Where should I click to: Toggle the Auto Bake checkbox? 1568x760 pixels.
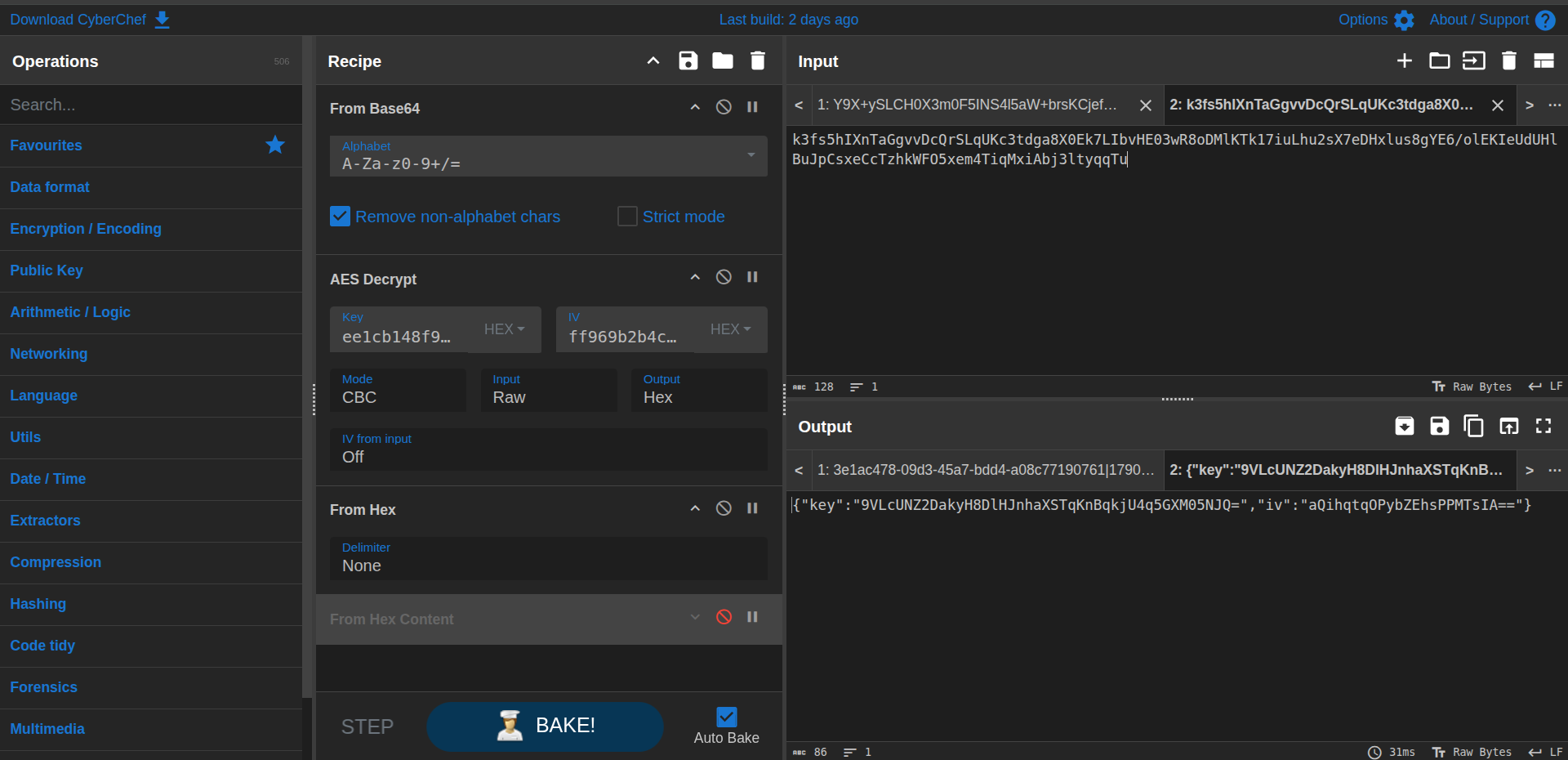(726, 717)
